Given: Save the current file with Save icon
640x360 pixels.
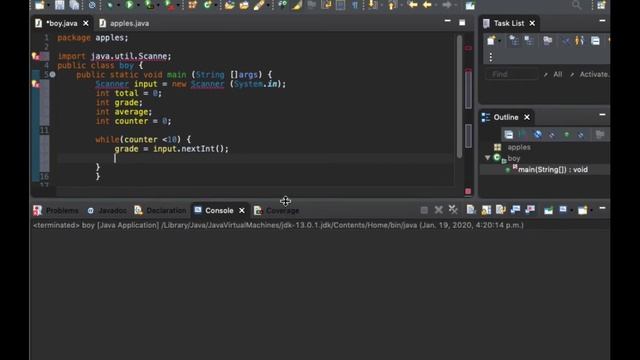Looking at the screenshot, I should click(x=60, y=5).
